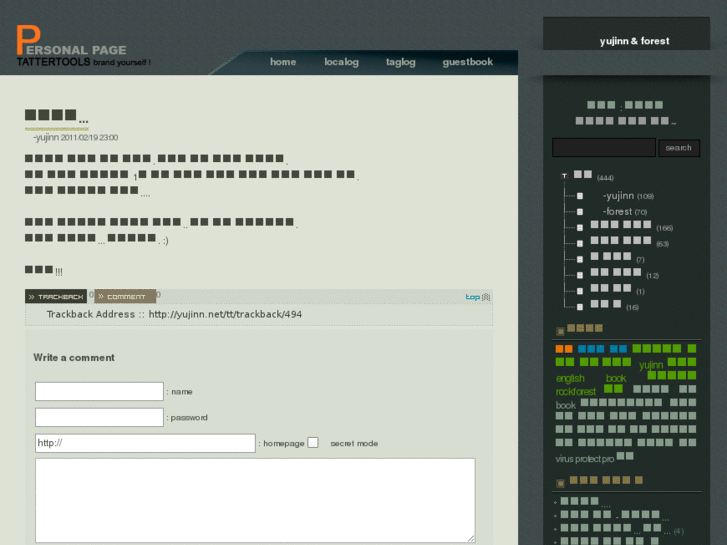Screen dimensions: 727x545
Task: Click the recent posts section header icon
Action: 560,483
